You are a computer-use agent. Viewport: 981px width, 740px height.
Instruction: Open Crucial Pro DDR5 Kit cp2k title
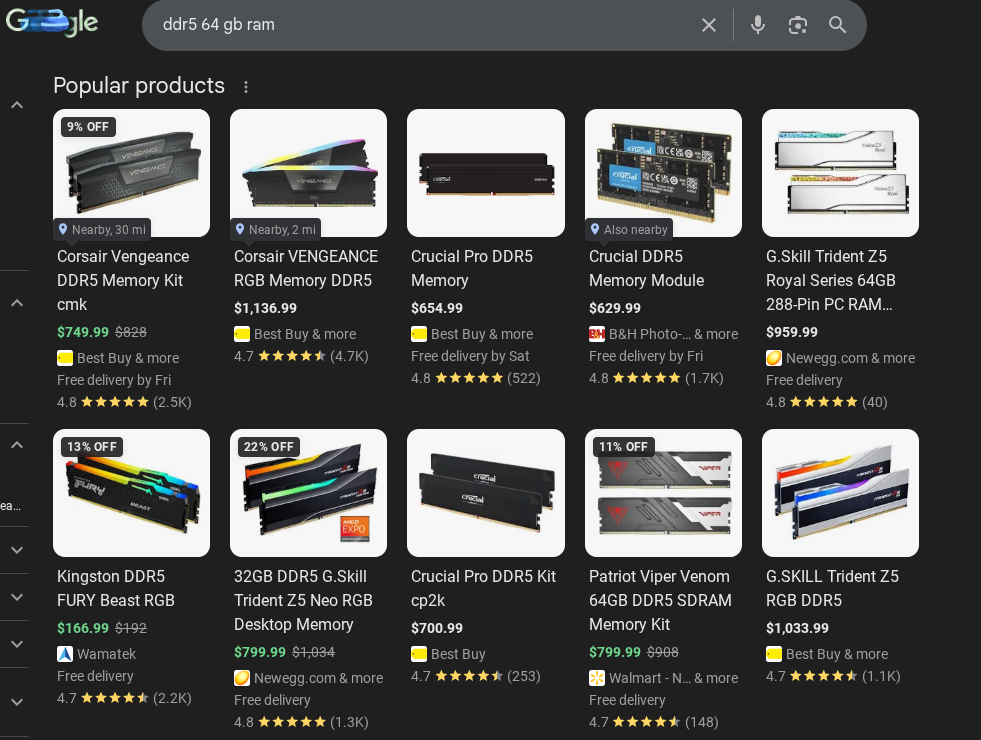(483, 588)
